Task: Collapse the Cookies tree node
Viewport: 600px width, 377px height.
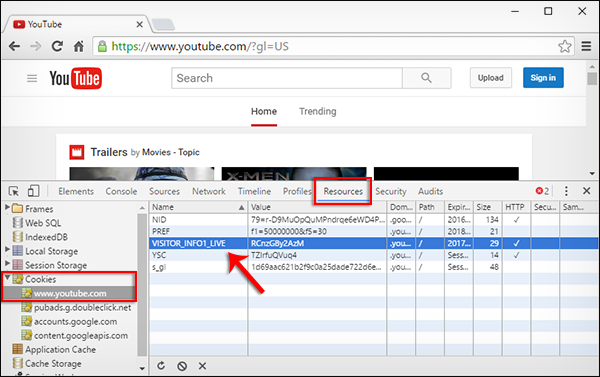Action: click(7, 278)
